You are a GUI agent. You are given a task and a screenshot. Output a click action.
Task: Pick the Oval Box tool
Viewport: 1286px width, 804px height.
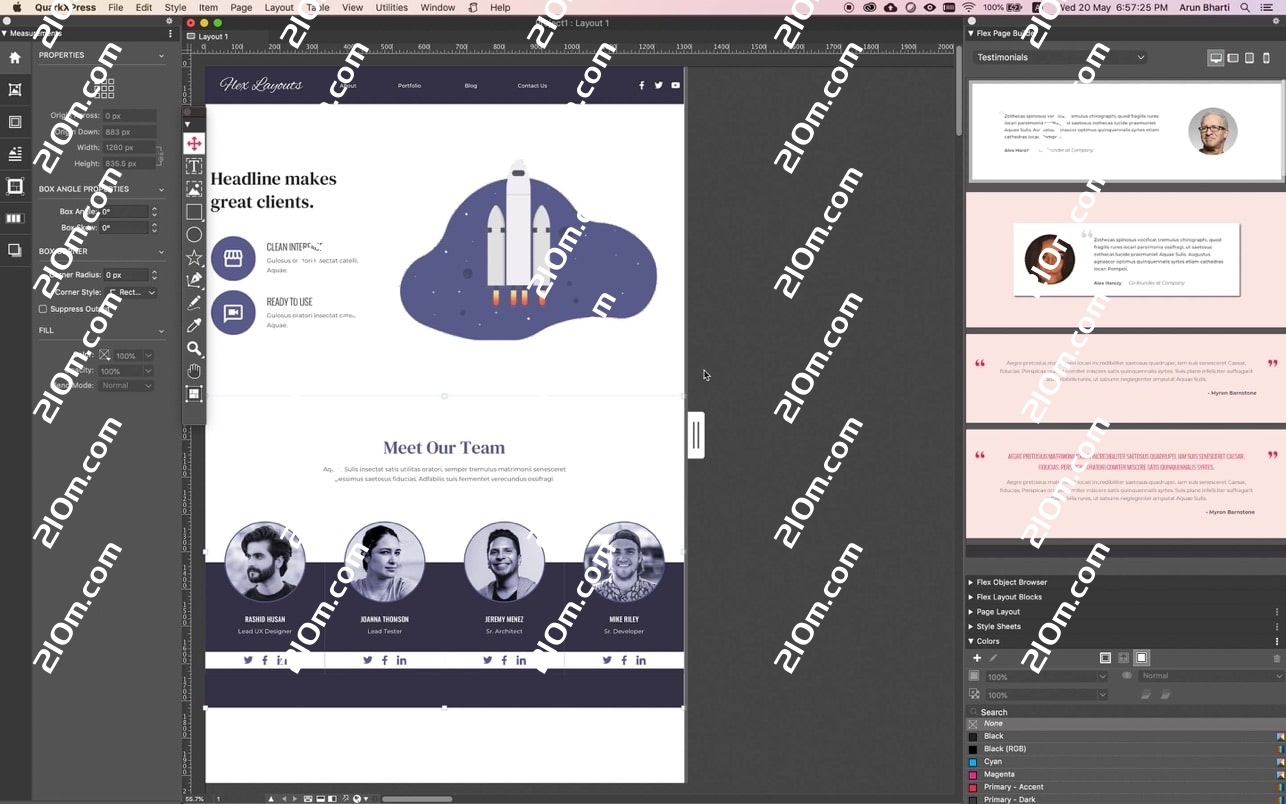point(194,235)
